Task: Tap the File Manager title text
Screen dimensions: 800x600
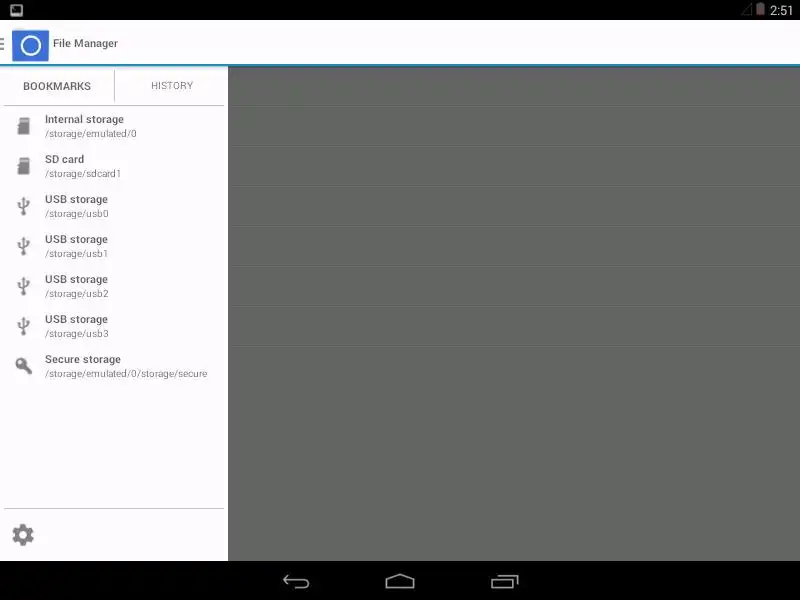Action: click(x=85, y=43)
